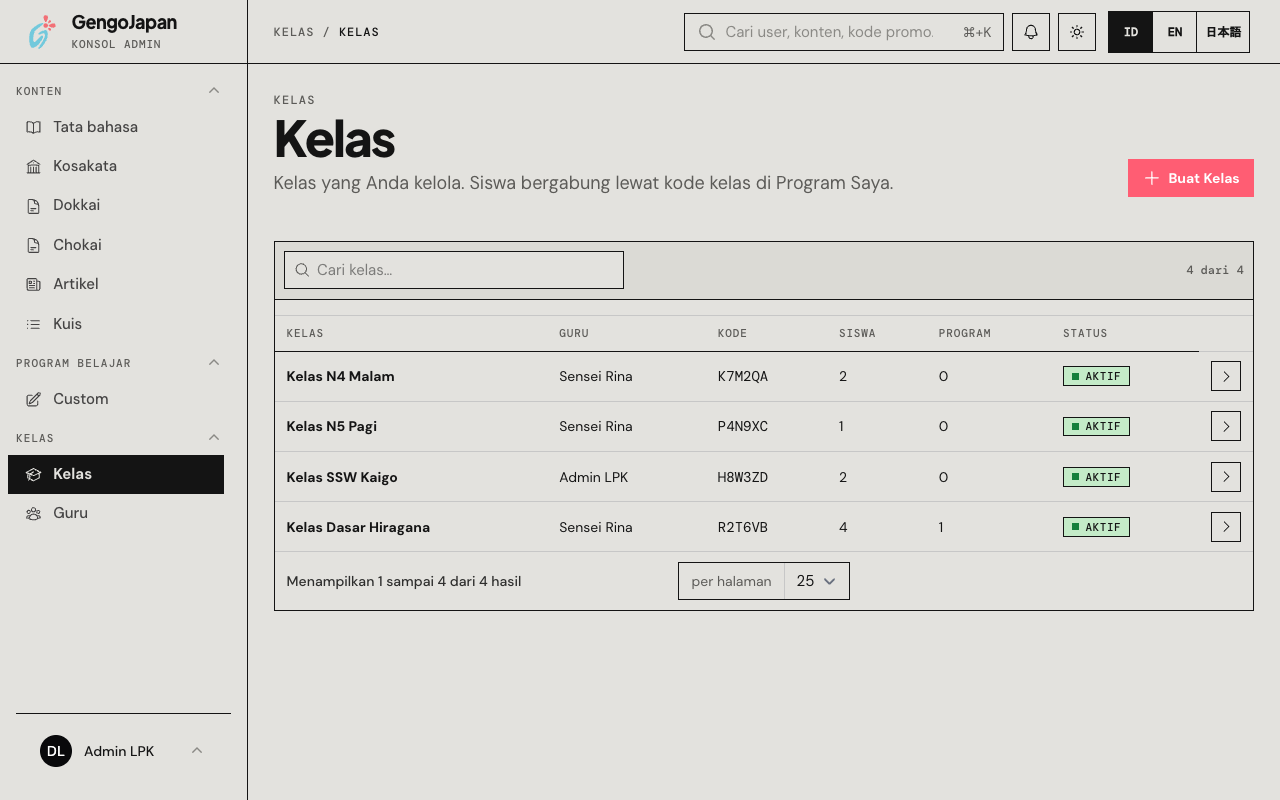Screen dimensions: 1280x800
Task: Click the GengoJapan logo icon
Action: coord(42,32)
